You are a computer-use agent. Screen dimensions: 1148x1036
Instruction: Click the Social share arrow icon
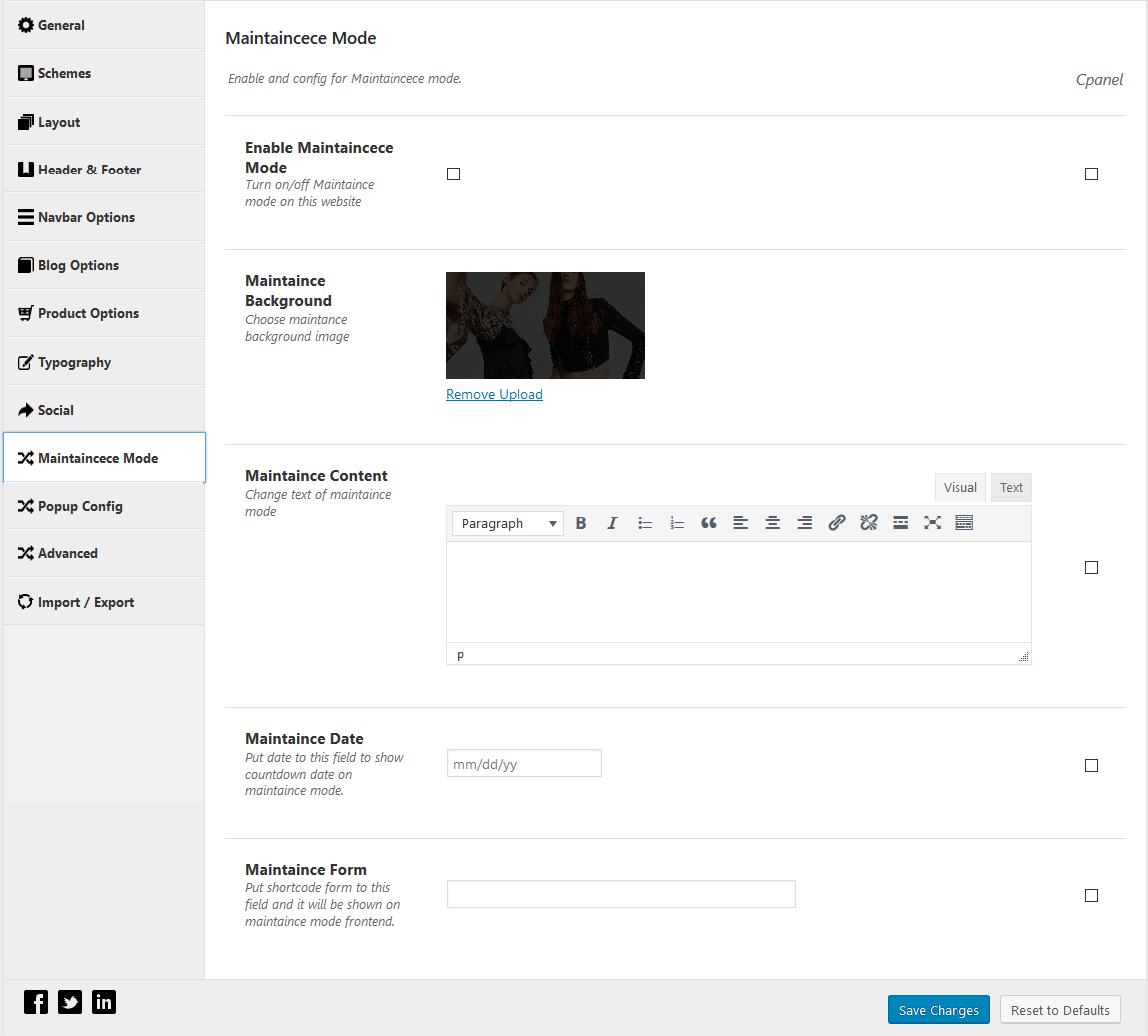click(26, 410)
